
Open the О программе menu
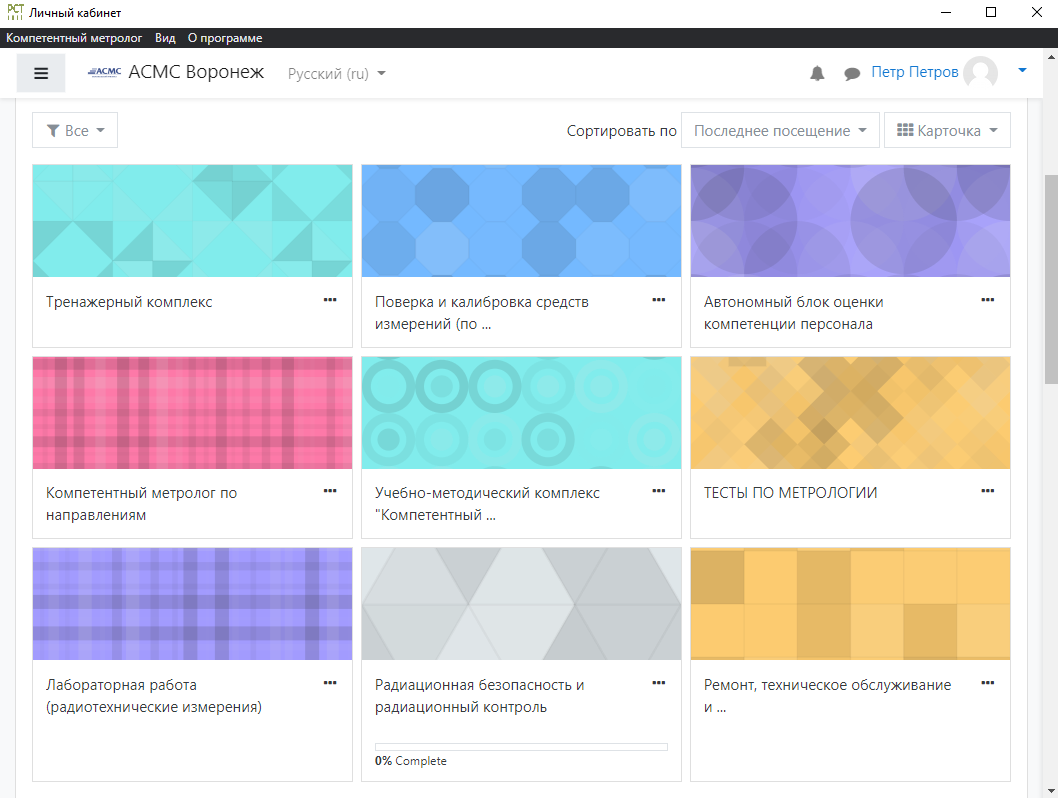(x=225, y=38)
